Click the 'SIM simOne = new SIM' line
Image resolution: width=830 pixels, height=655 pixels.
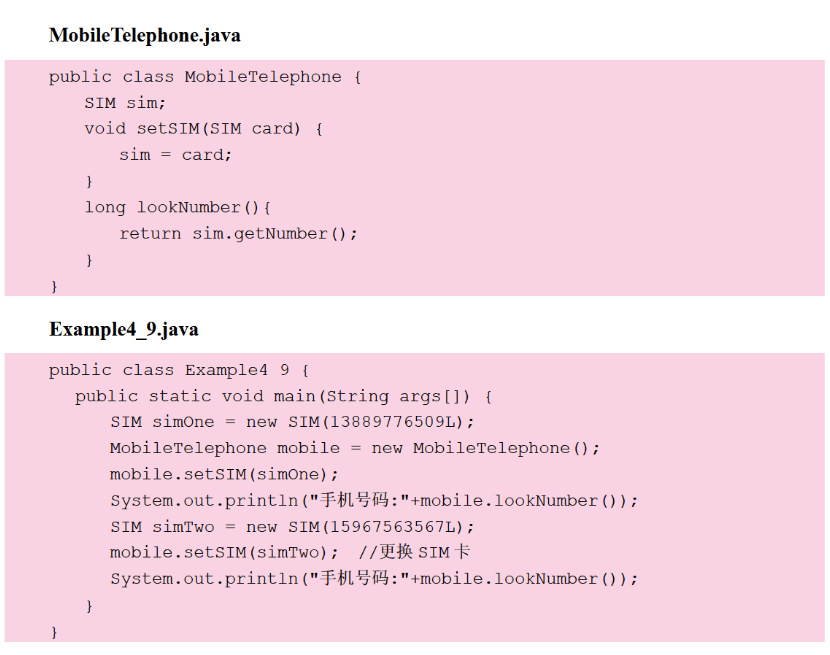pos(292,422)
